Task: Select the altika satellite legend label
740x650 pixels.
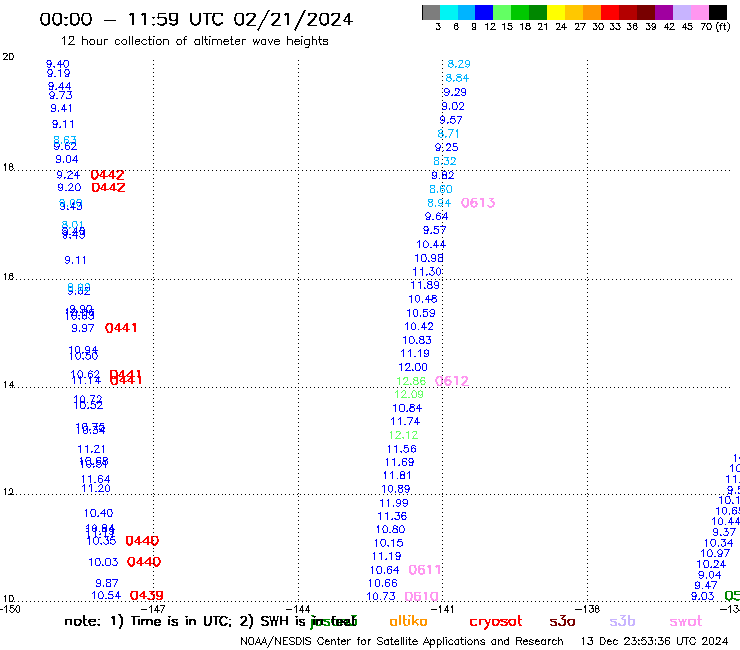Action: 408,621
